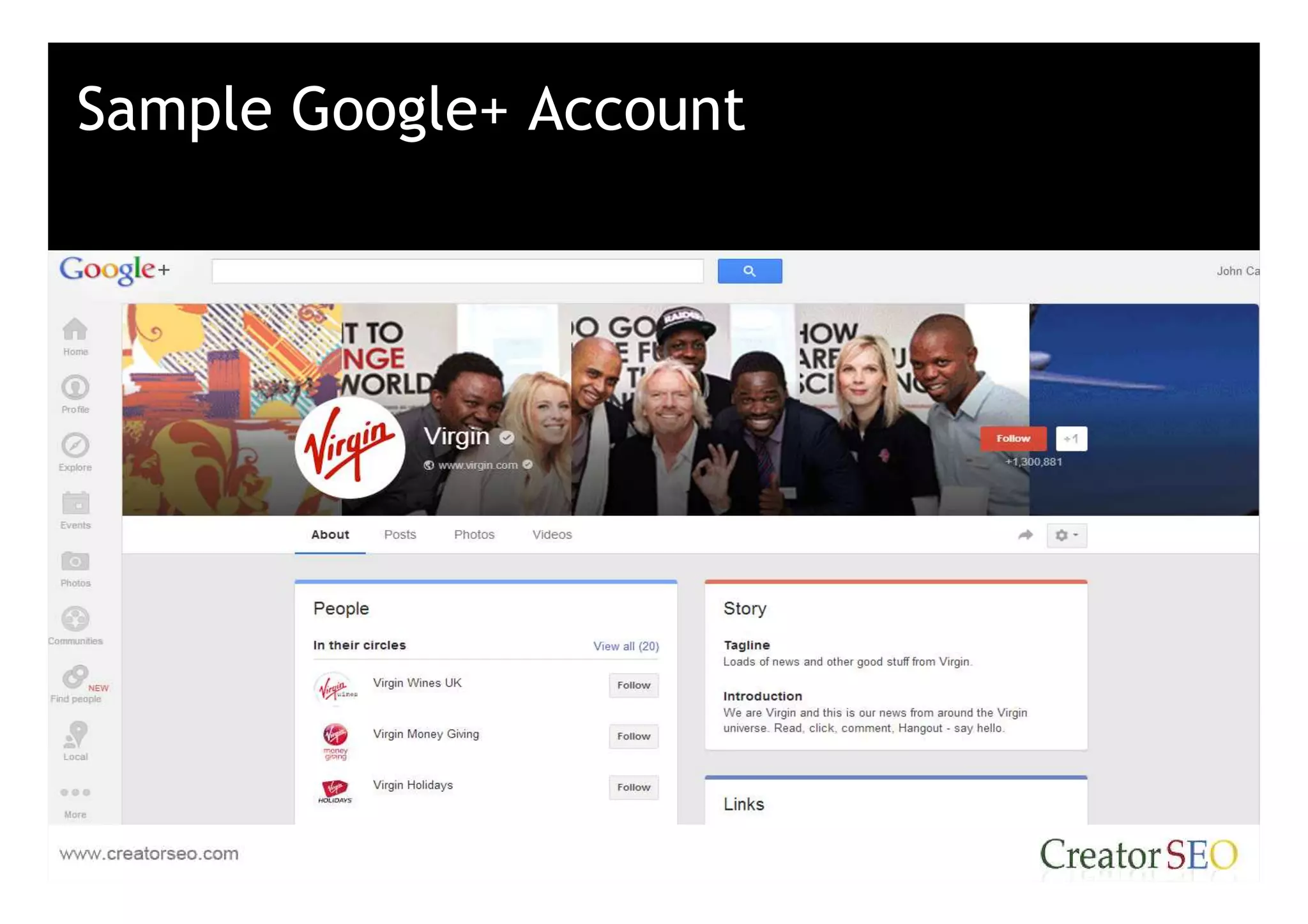Open the Local map pin icon
The width and height of the screenshot is (1308, 924).
75,734
